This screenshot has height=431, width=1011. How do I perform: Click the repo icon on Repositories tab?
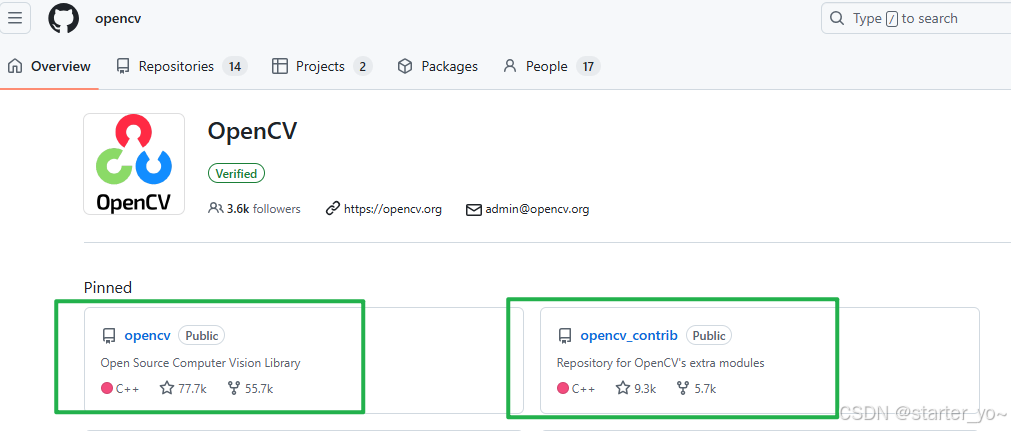pos(123,66)
